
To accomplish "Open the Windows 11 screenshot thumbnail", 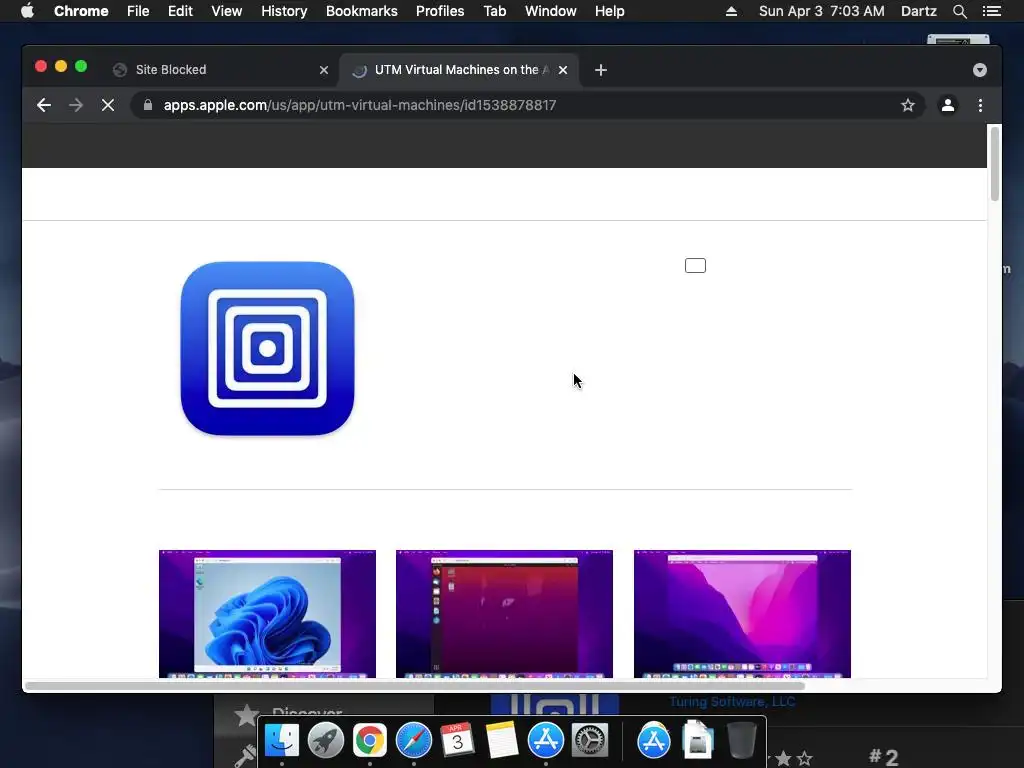I will tap(267, 614).
